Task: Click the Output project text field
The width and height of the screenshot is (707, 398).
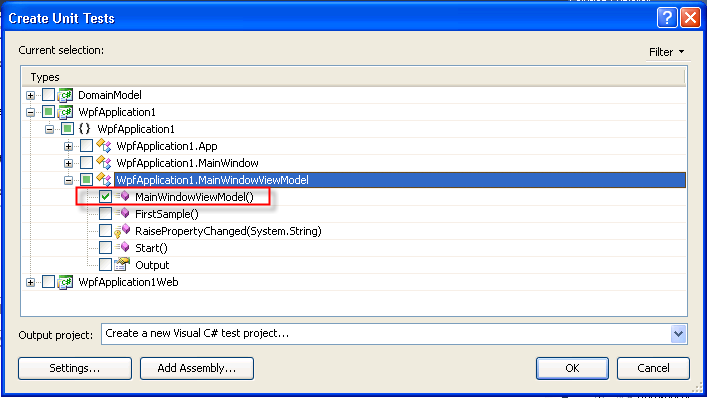Action: (x=386, y=334)
